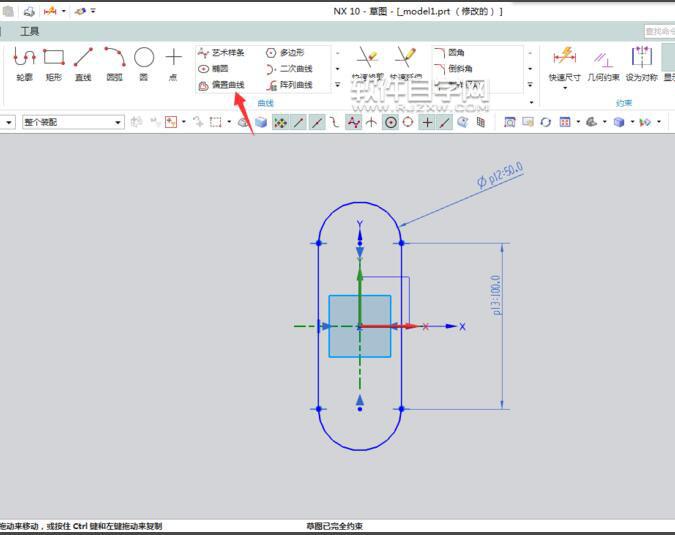Click the dashed rectangle selection icon
The height and width of the screenshot is (535, 675).
tap(216, 122)
